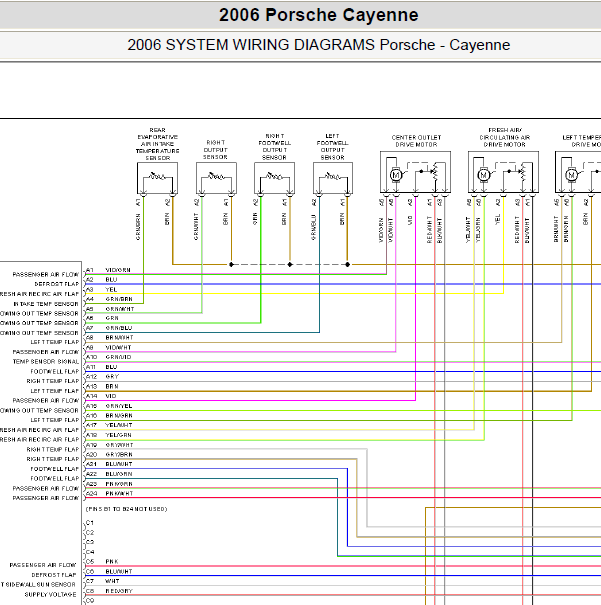
Task: Click pin A12 'GRY' wire label
Action: click(112, 377)
